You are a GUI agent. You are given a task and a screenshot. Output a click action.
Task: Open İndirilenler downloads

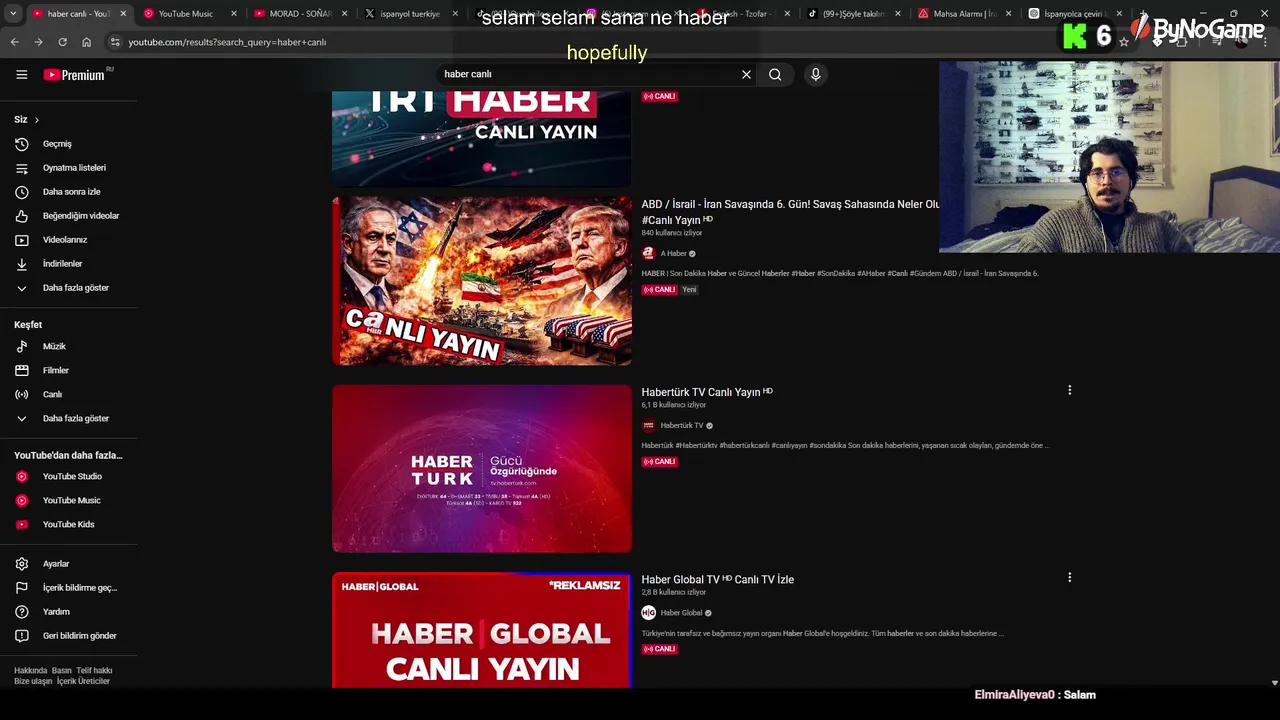point(69,264)
